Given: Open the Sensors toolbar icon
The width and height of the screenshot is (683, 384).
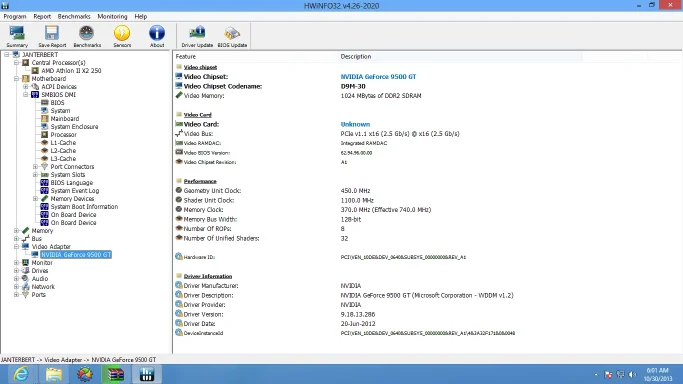Looking at the screenshot, I should [x=122, y=36].
